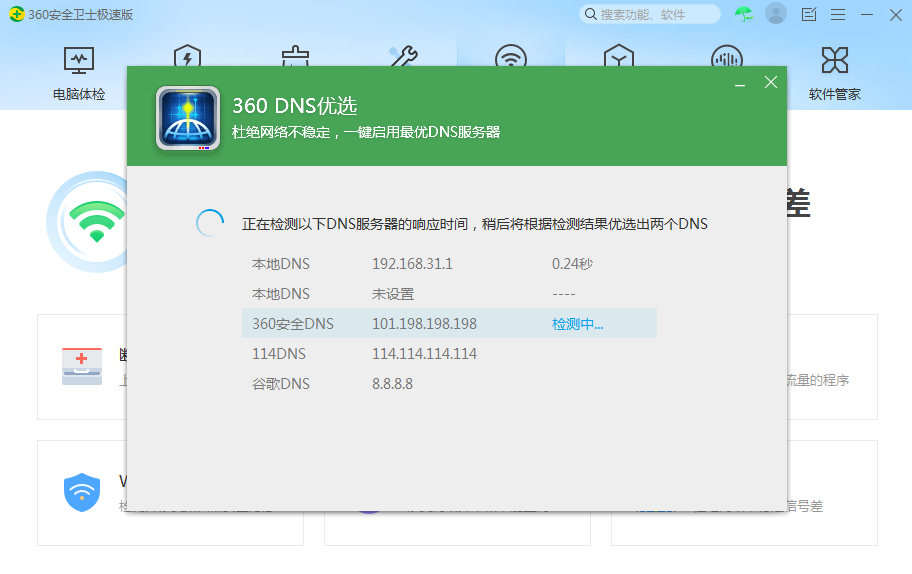Select the 114DNS row label
912x574 pixels.
(279, 354)
